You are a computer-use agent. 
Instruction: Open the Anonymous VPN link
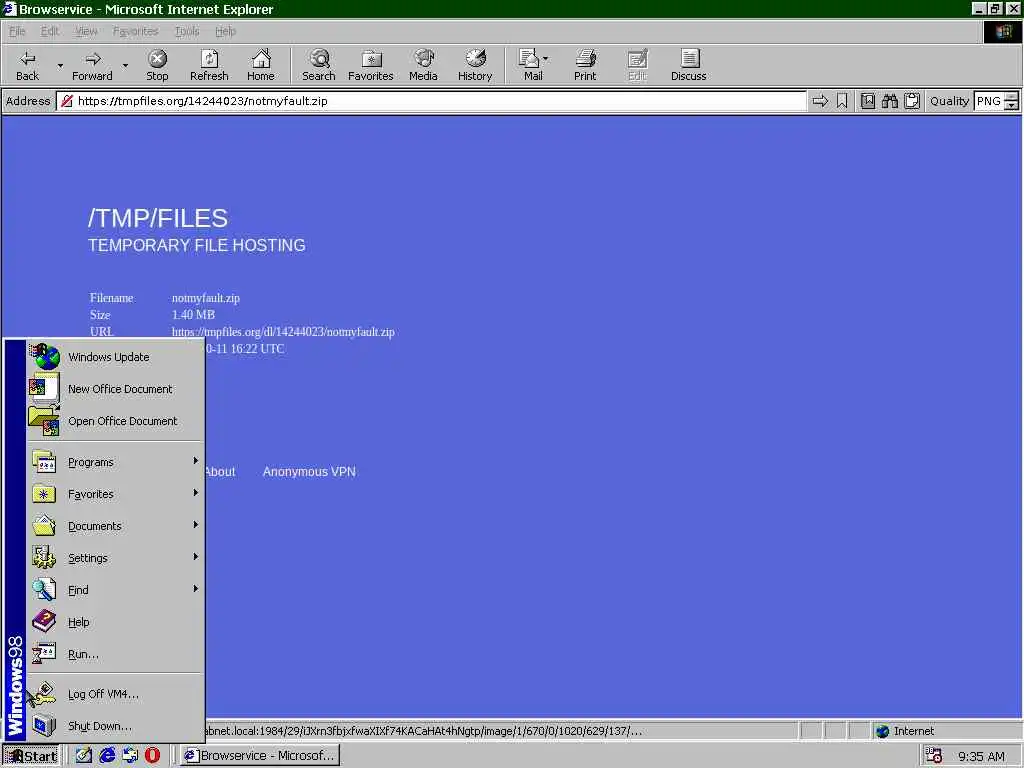[309, 472]
